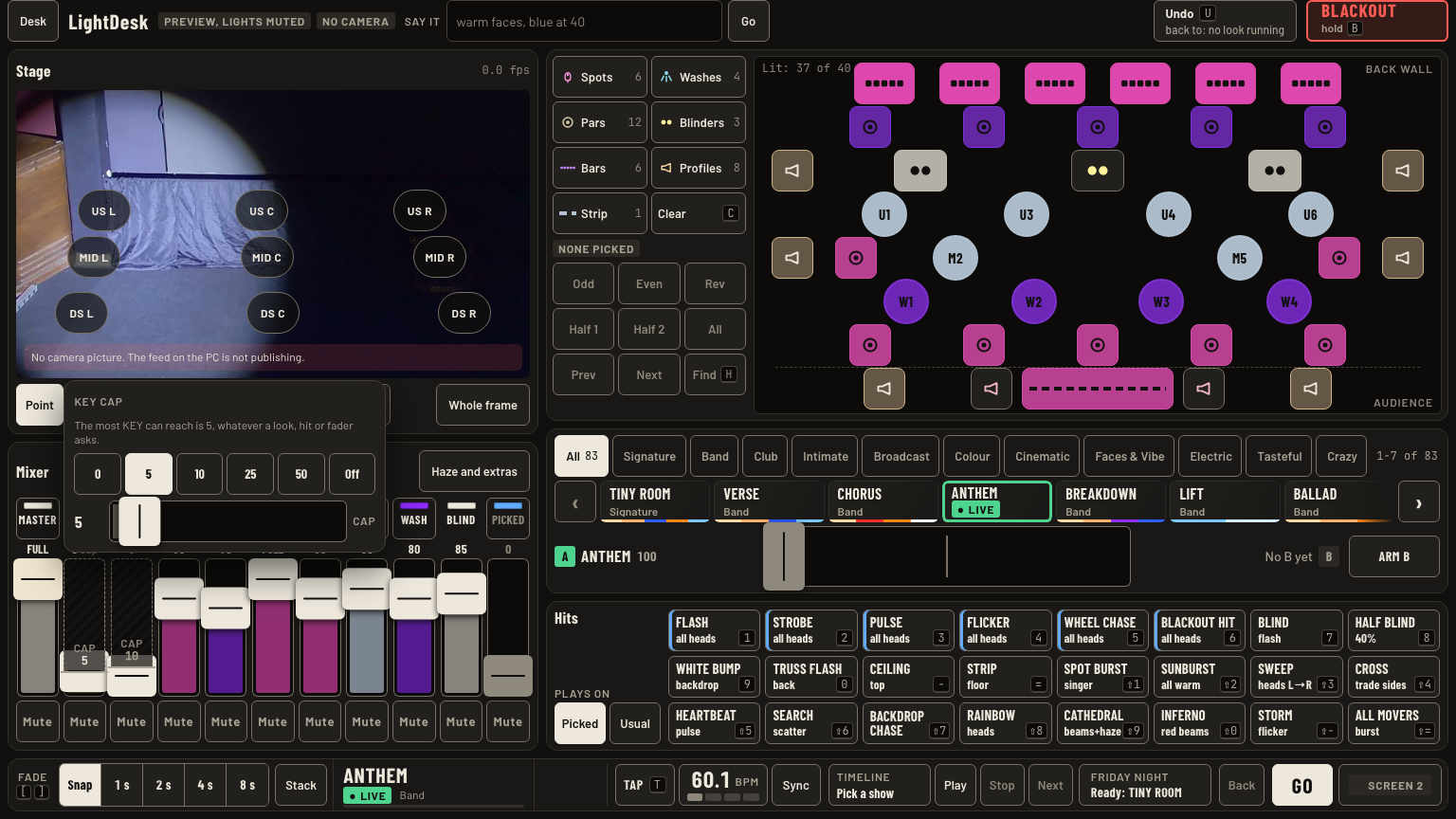Show previous looks with left chevron
1456x819 pixels.
click(x=574, y=502)
